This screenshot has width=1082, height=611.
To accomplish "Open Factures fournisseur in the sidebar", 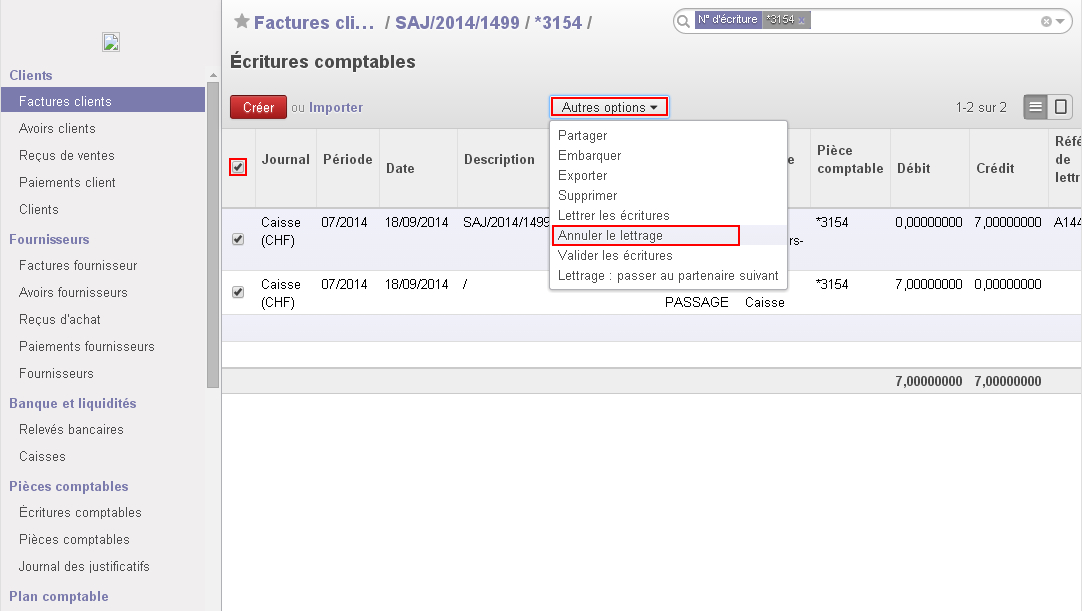I will pyautogui.click(x=78, y=266).
